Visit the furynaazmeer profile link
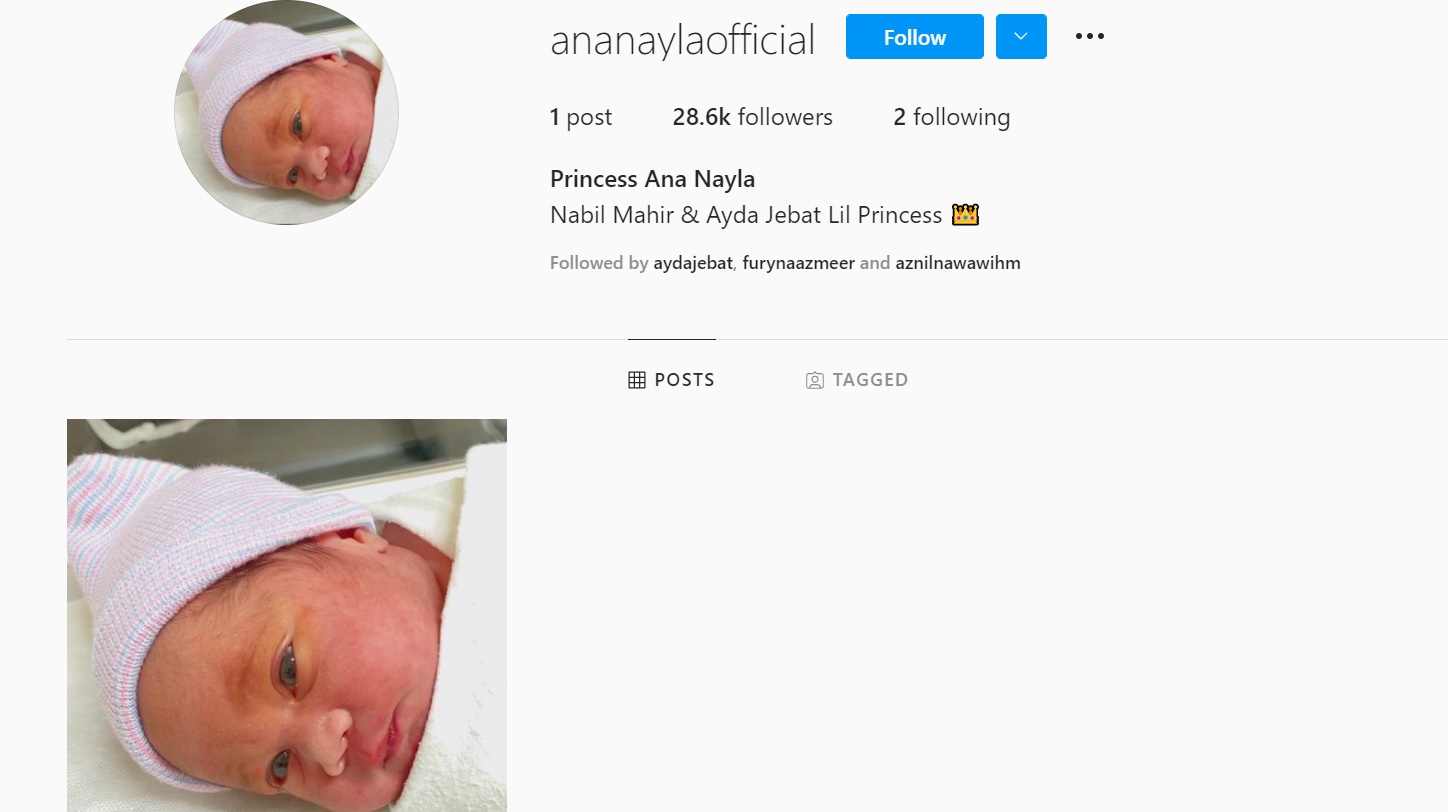 coord(799,263)
